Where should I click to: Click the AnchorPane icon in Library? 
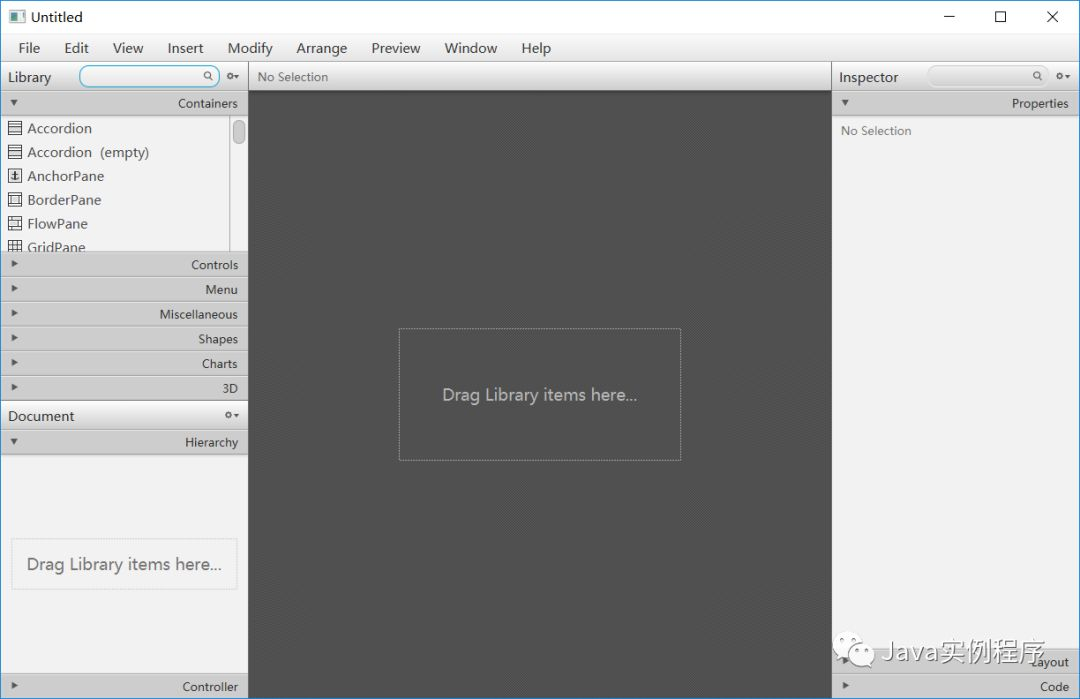(15, 176)
